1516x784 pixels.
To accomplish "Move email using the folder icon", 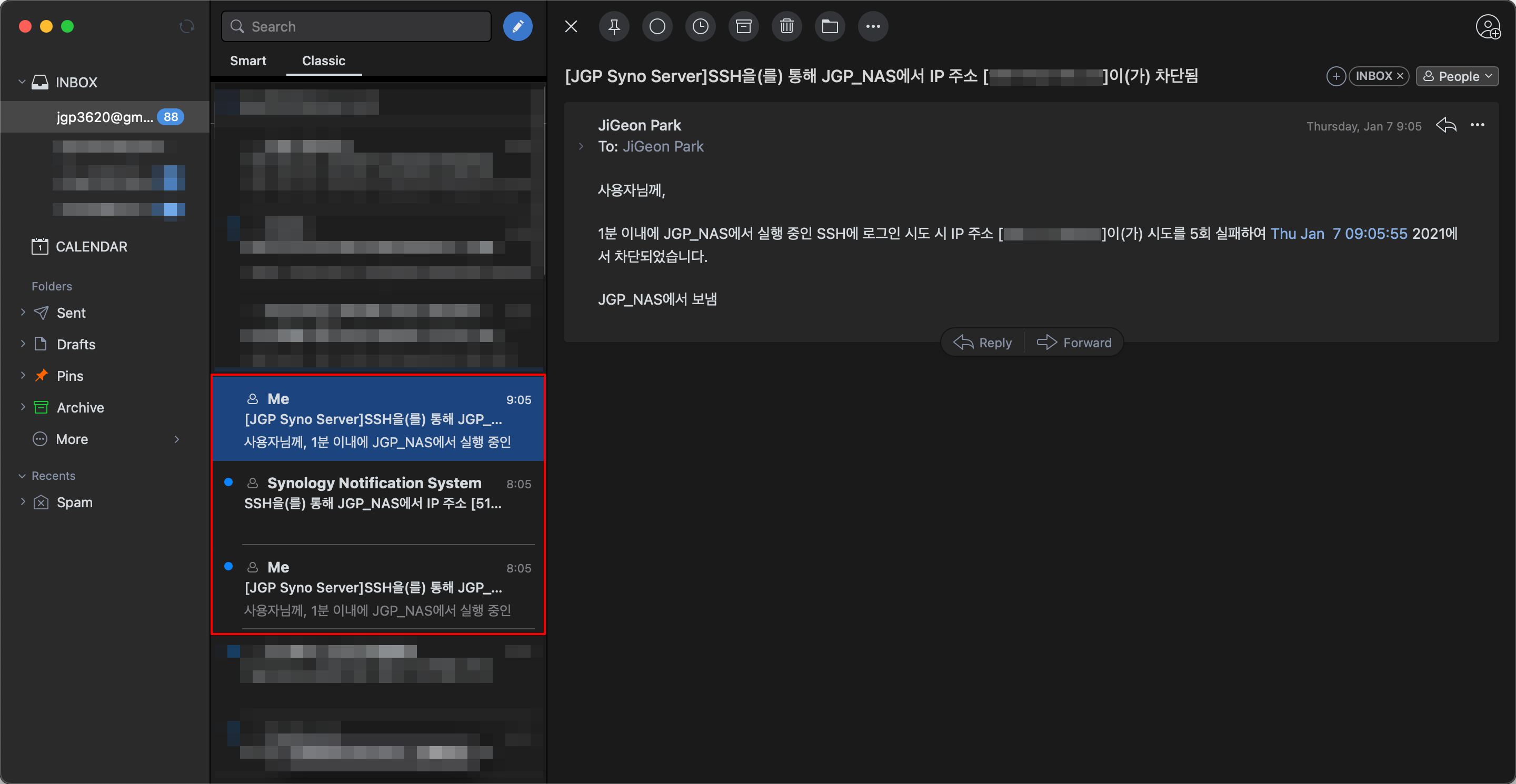I will coord(830,26).
